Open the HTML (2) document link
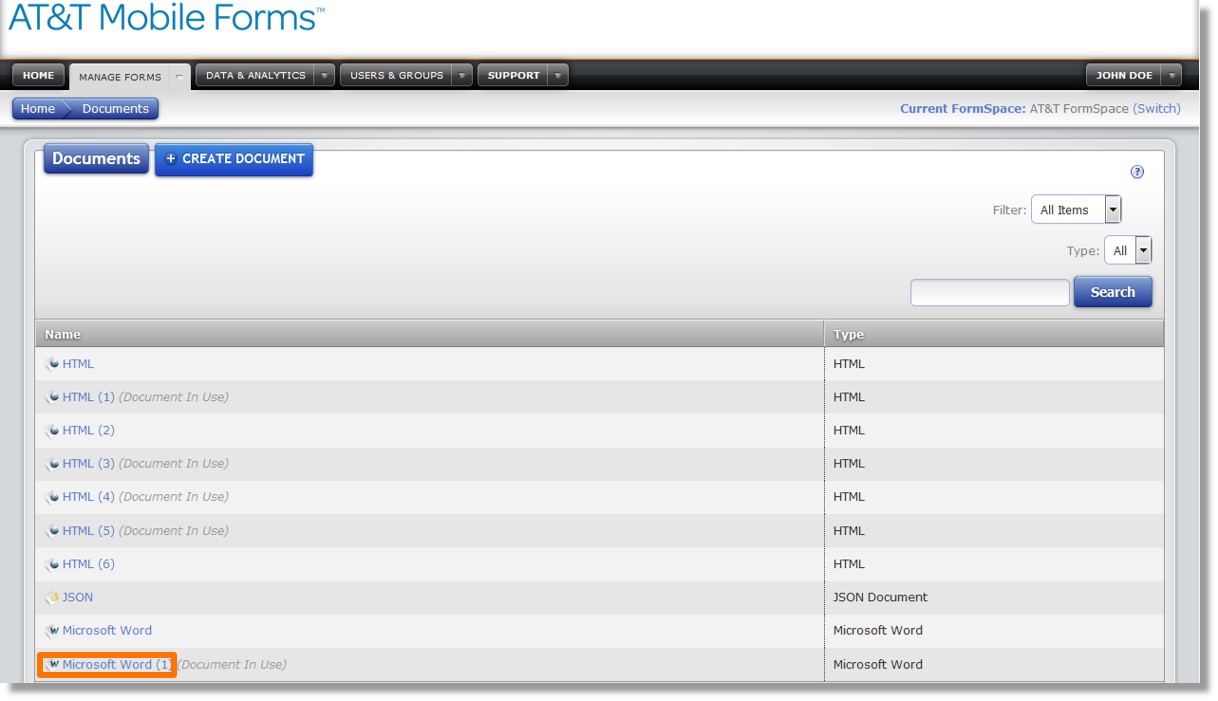 coord(88,430)
